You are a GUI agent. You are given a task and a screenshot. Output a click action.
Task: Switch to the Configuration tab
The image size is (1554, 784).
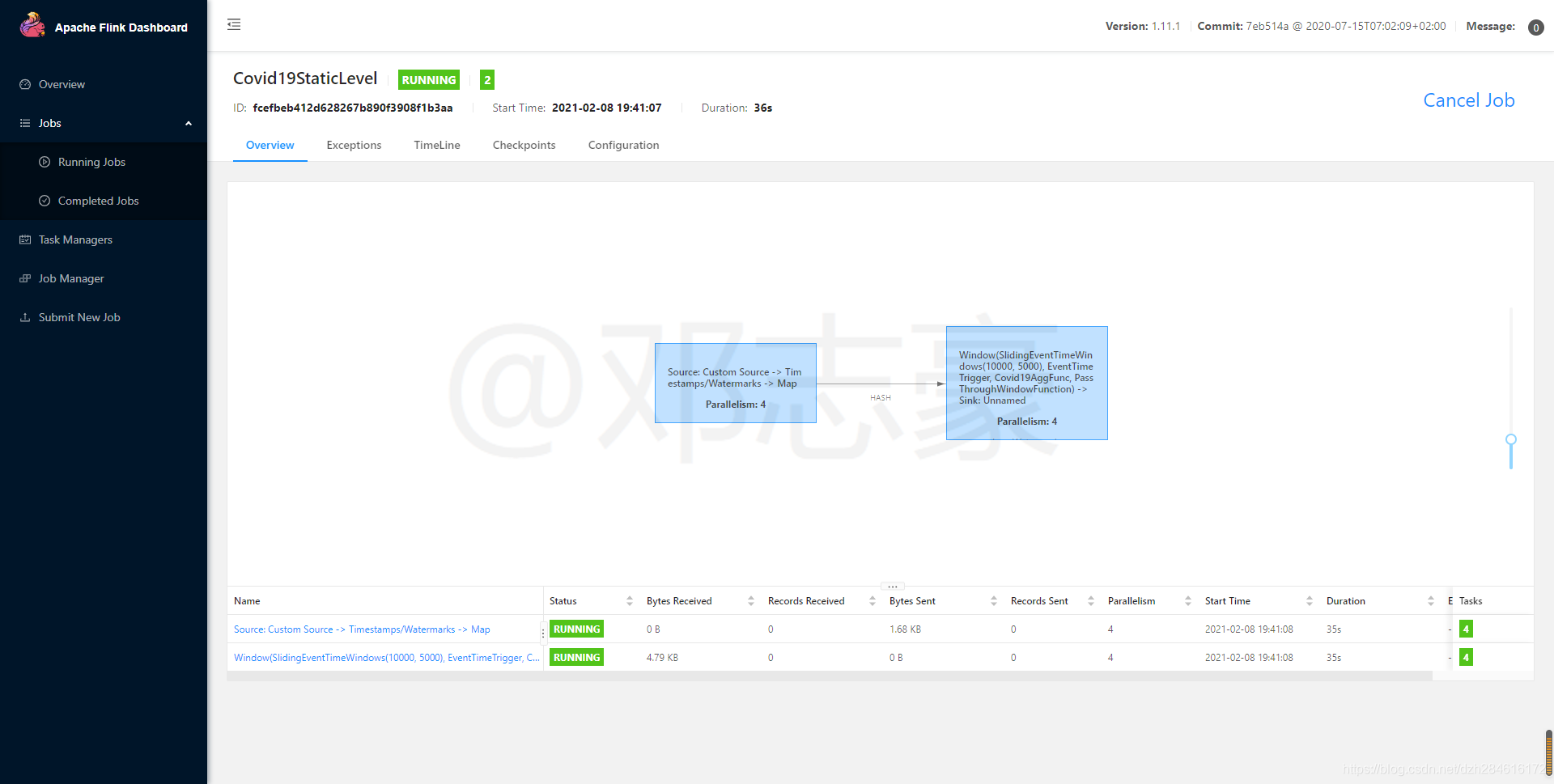(x=623, y=145)
